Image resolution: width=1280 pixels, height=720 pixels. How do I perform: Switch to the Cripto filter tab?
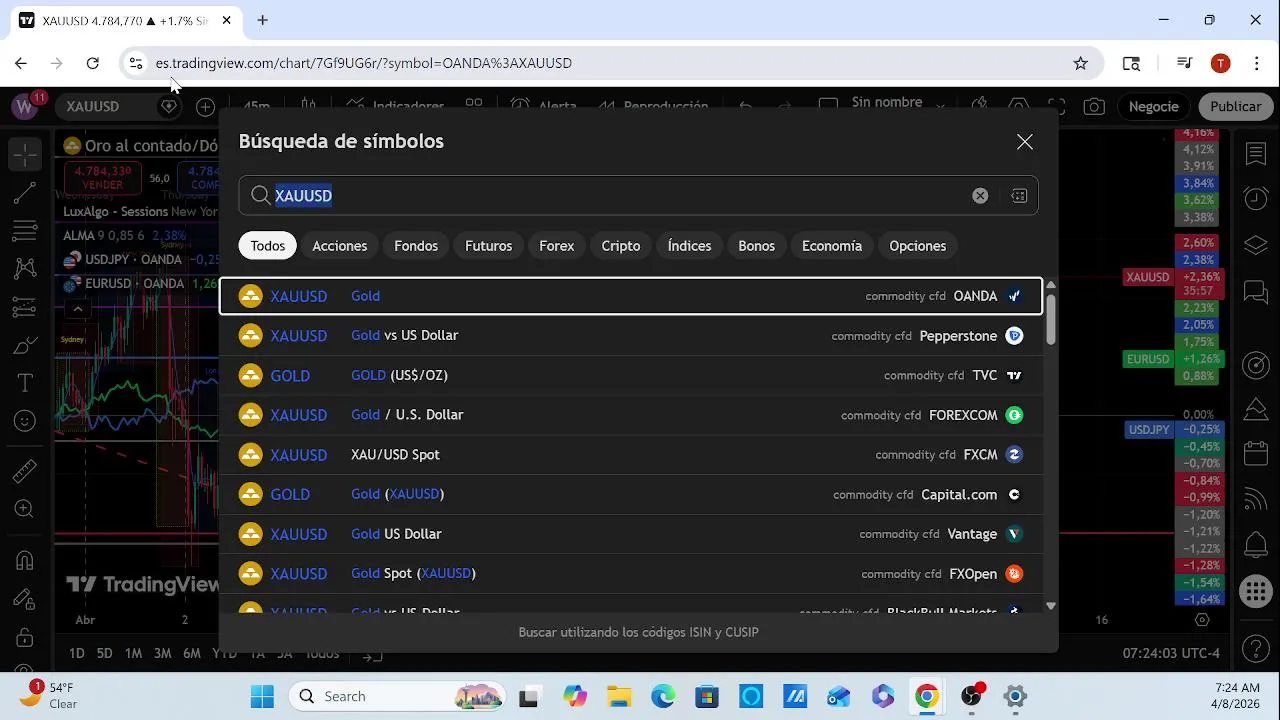click(621, 246)
